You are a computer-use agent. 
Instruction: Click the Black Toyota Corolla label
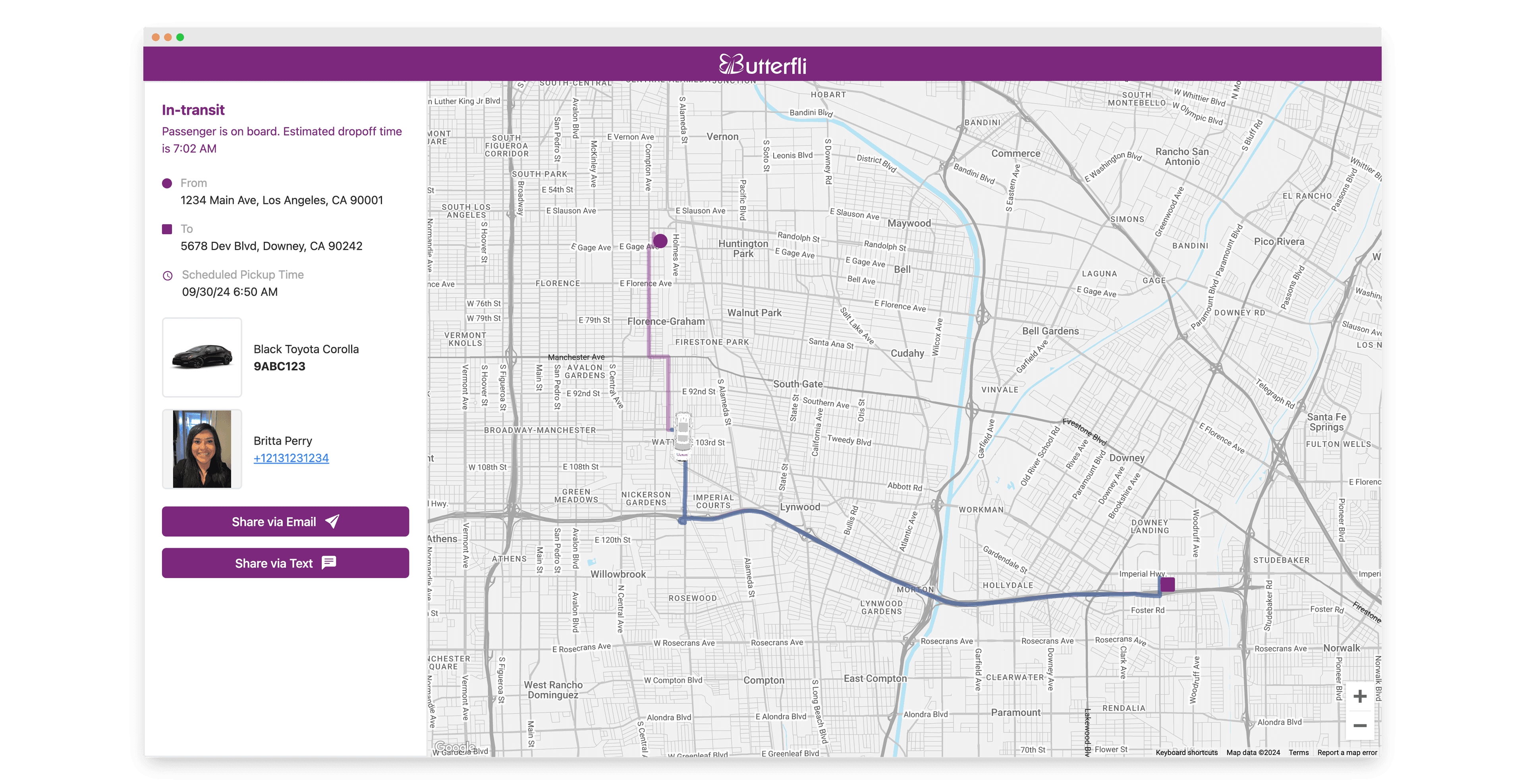(306, 349)
